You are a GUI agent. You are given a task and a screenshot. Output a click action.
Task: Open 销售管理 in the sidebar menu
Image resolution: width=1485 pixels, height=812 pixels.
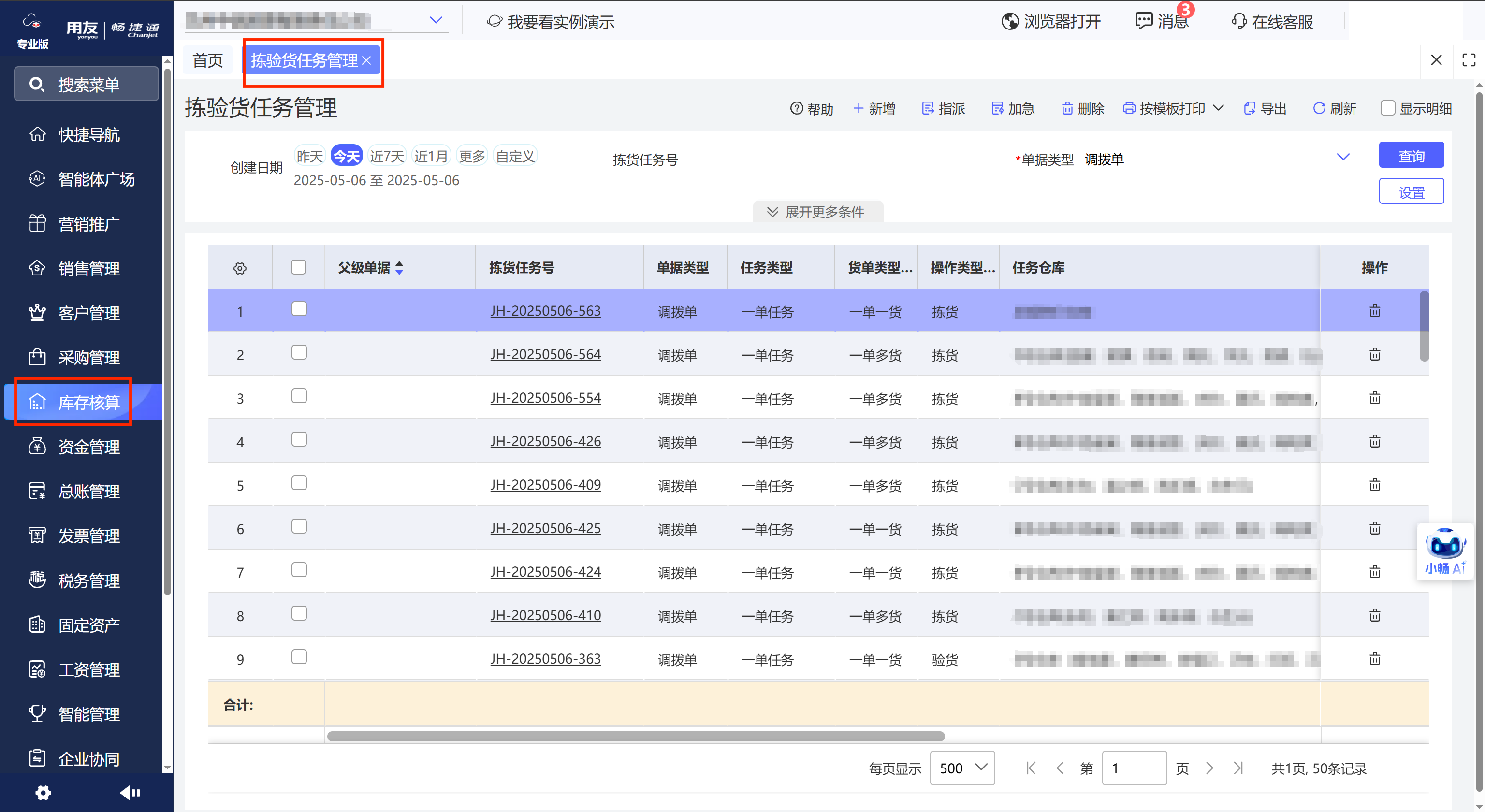[89, 269]
